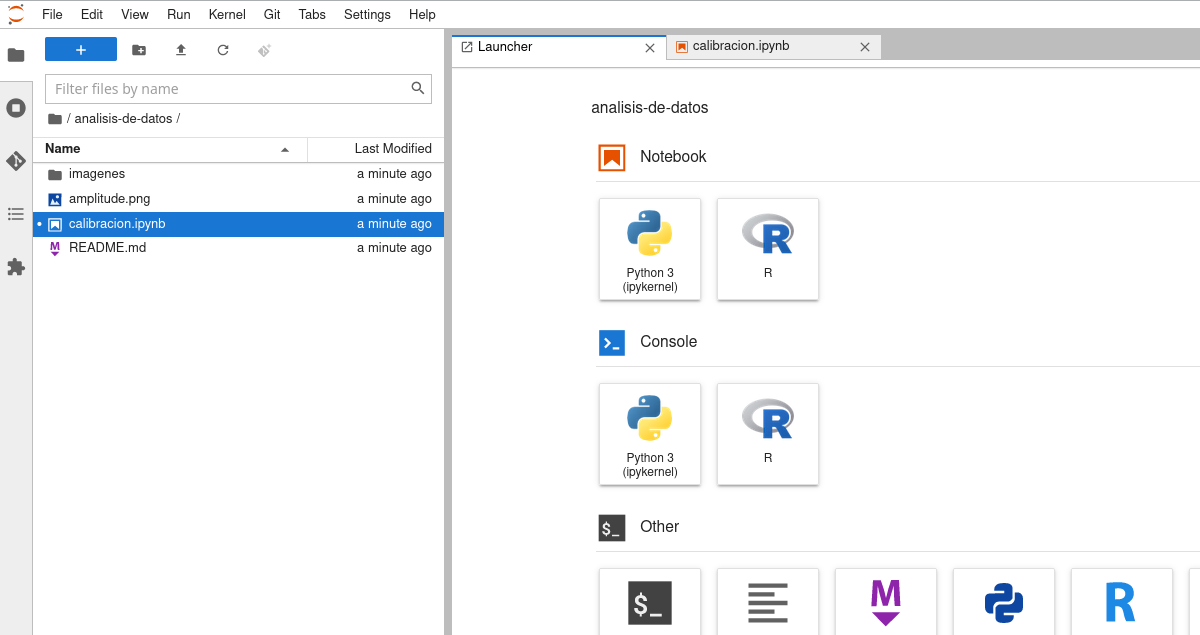The width and height of the screenshot is (1200, 635).
Task: Sort files by Name column header
Action: [170, 149]
